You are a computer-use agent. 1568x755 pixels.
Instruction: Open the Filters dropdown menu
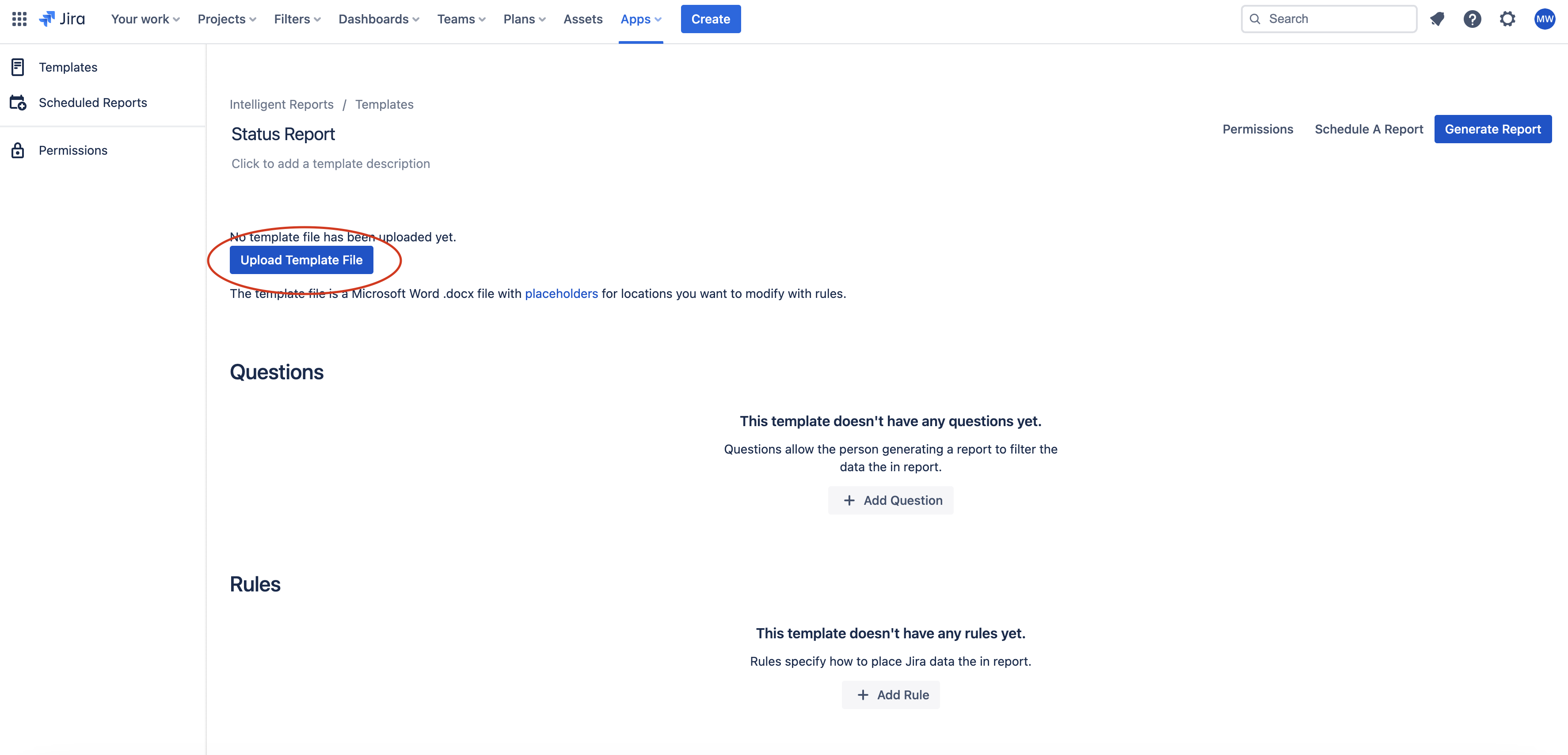click(x=297, y=19)
